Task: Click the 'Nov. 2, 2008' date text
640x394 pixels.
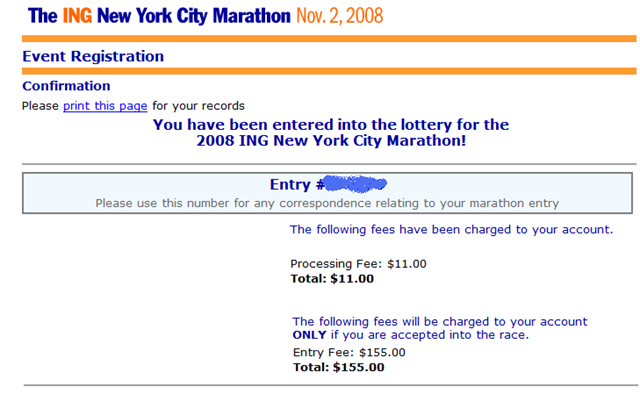Action: 340,16
